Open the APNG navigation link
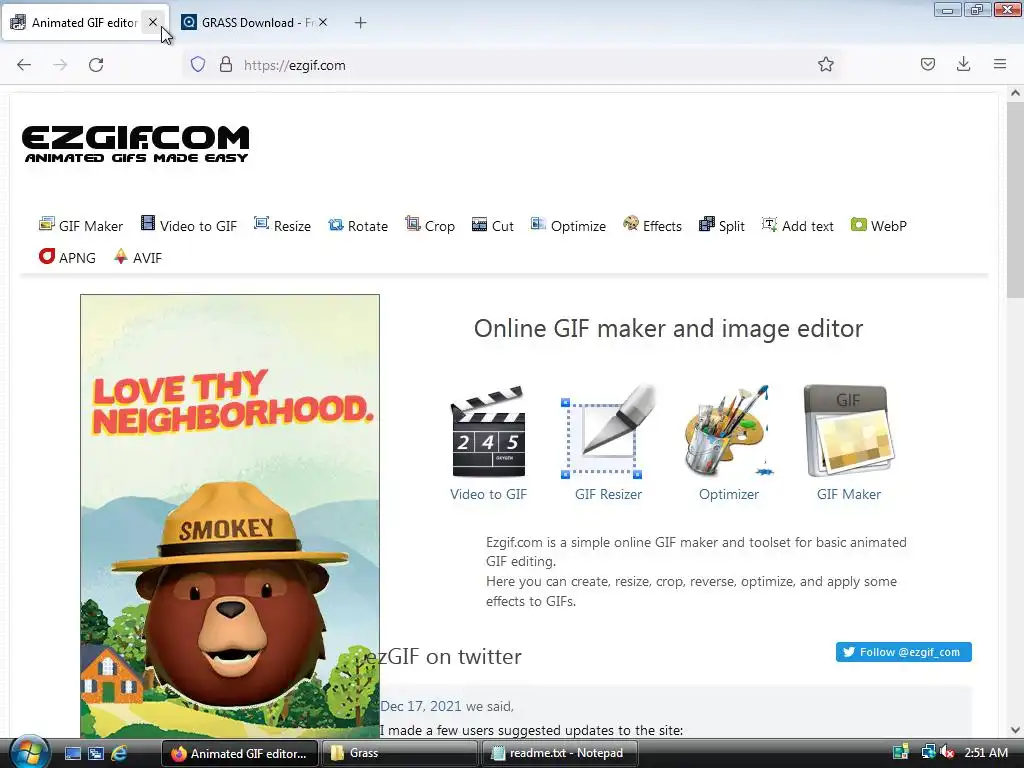Screen dimensions: 1024x768 click(x=67, y=257)
